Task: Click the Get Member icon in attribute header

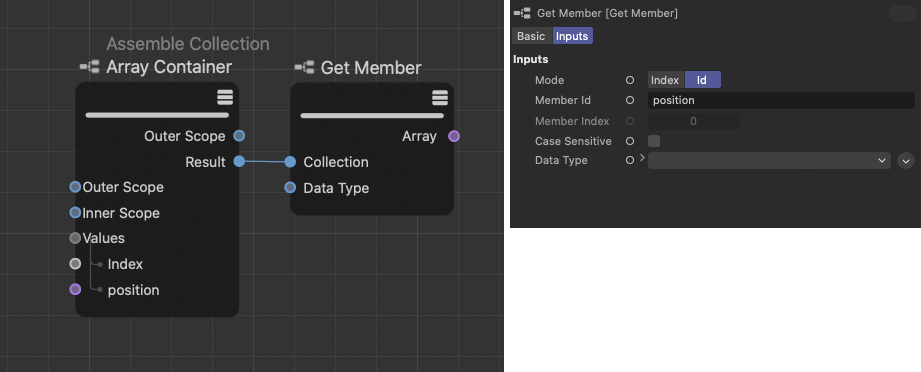Action: point(522,13)
